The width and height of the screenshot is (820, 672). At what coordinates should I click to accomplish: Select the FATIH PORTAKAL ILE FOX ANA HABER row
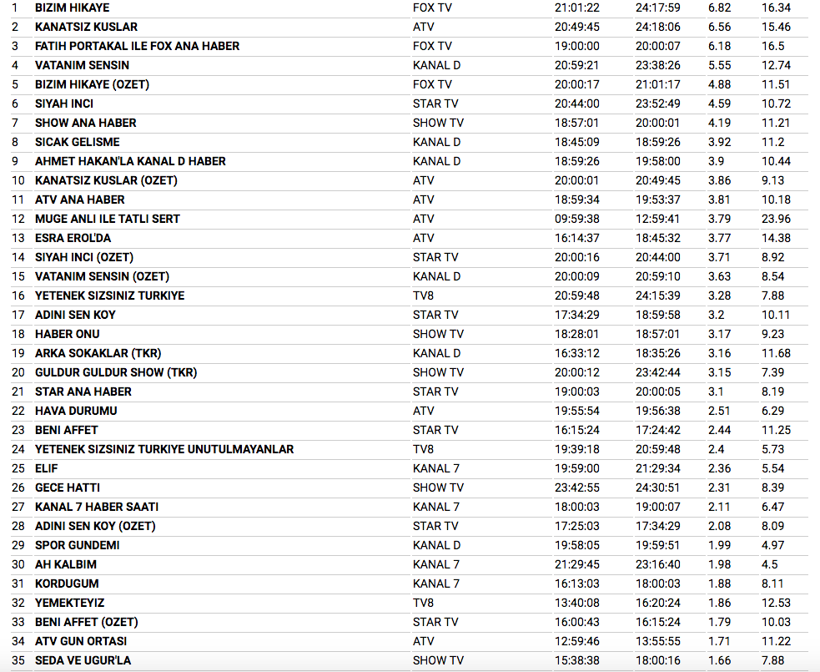click(x=137, y=46)
